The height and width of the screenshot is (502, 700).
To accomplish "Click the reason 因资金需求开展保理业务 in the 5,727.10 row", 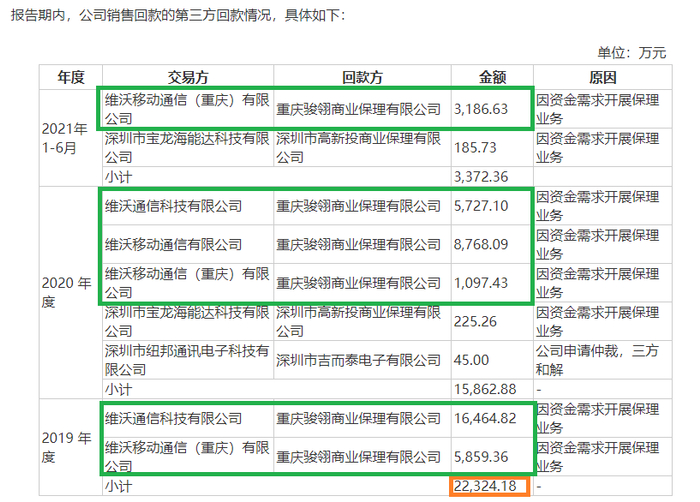I will click(x=597, y=206).
